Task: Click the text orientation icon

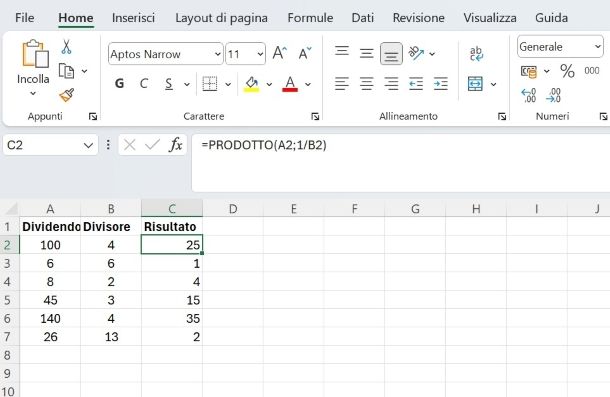Action: [416, 53]
